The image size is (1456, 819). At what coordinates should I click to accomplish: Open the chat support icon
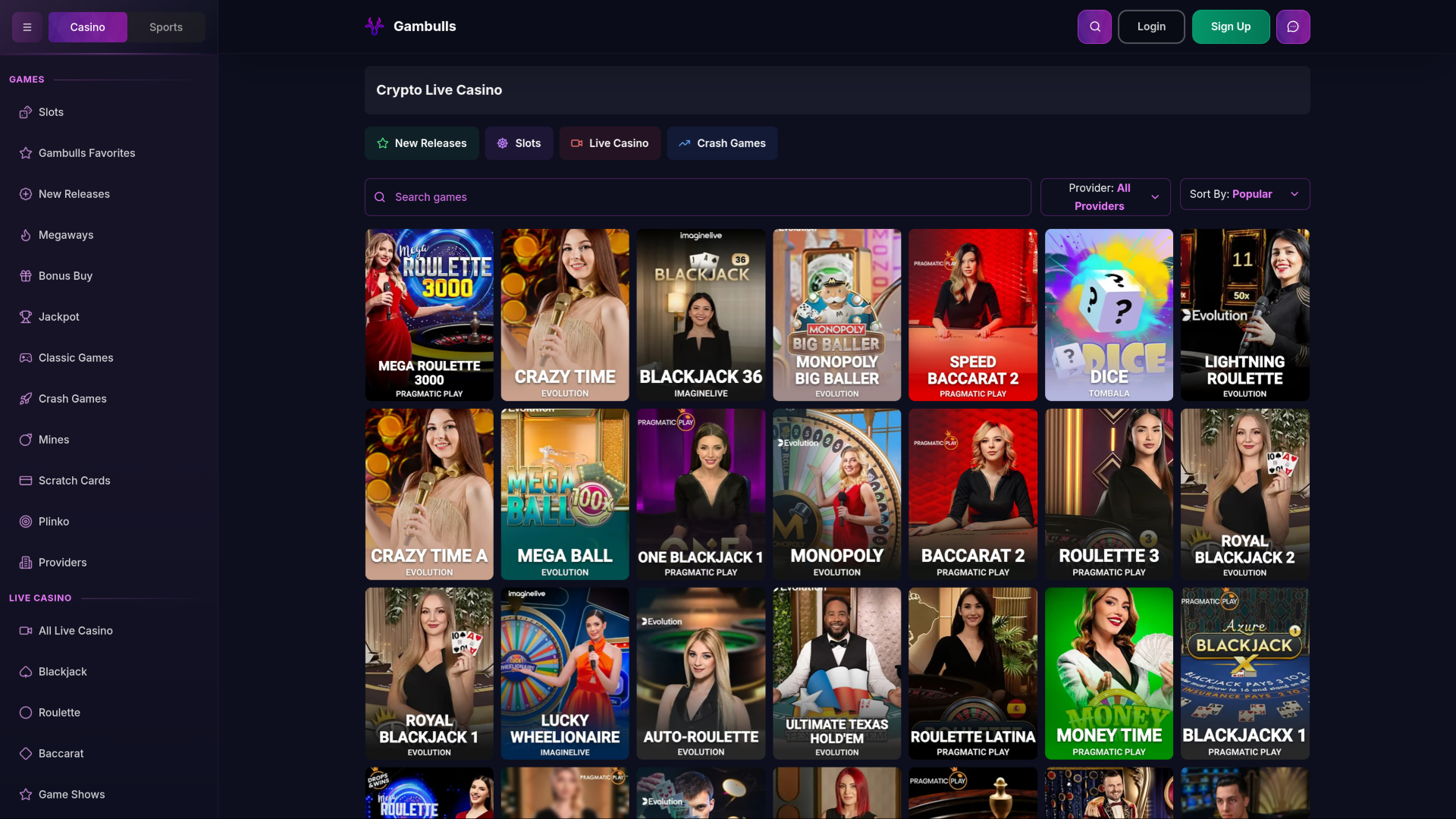(x=1293, y=27)
